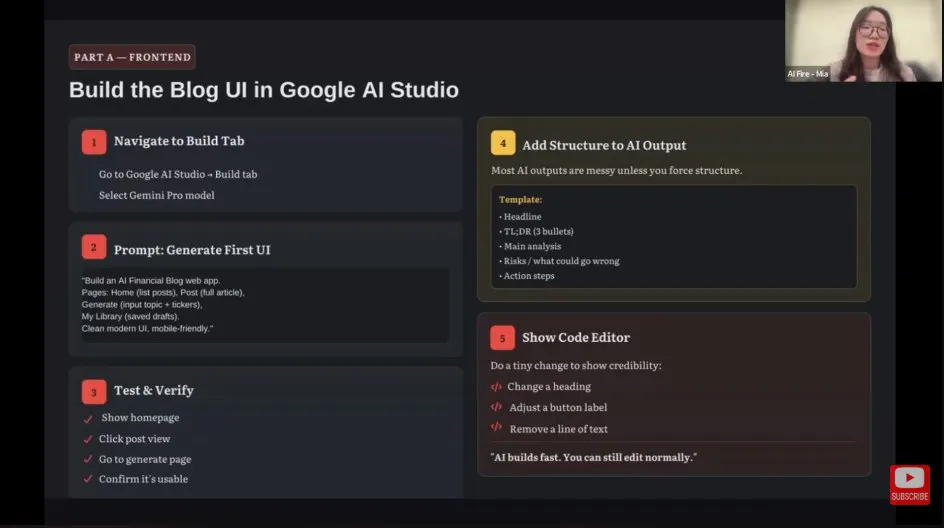Click the Adjust a button label text
Viewport: 944px width, 528px height.
tap(558, 408)
